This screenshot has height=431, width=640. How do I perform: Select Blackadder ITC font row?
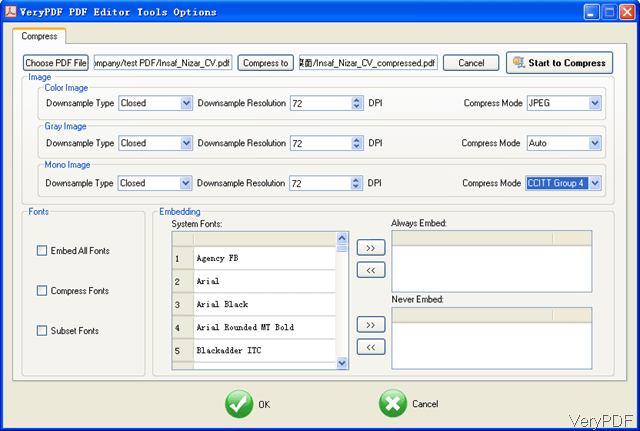click(264, 350)
